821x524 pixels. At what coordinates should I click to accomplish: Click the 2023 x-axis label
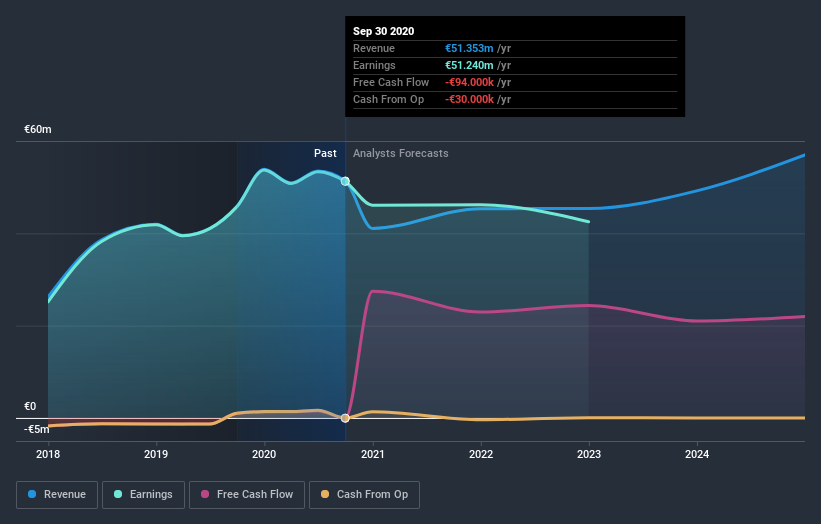[x=589, y=454]
